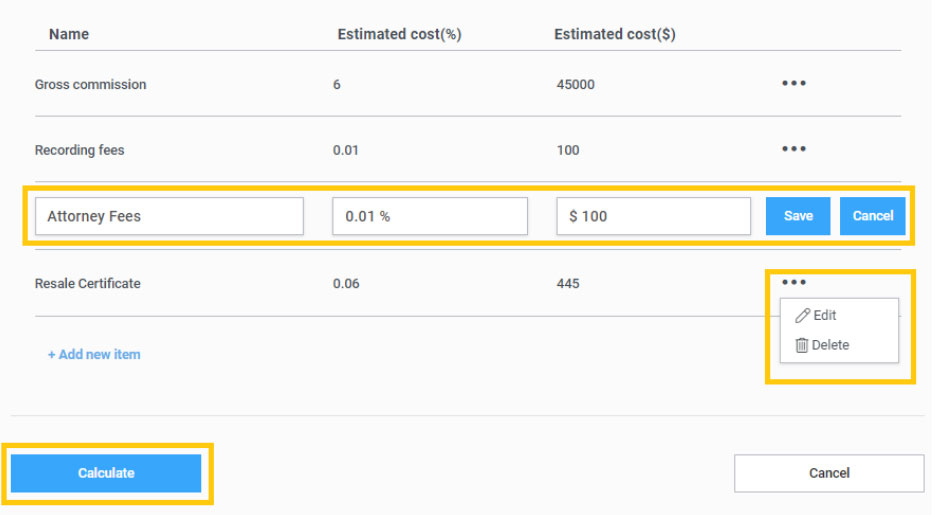Image resolution: width=935 pixels, height=515 pixels.
Task: Click the Add new item link
Action: pos(94,354)
